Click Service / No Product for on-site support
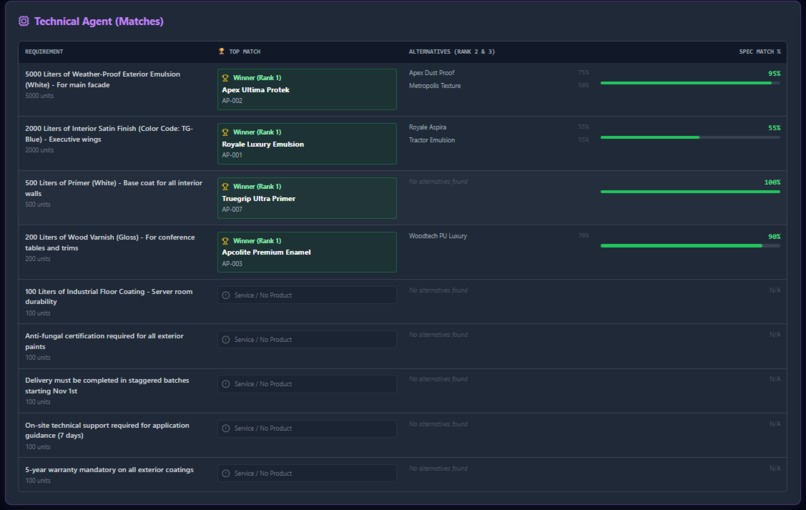The width and height of the screenshot is (806, 510). [307, 428]
